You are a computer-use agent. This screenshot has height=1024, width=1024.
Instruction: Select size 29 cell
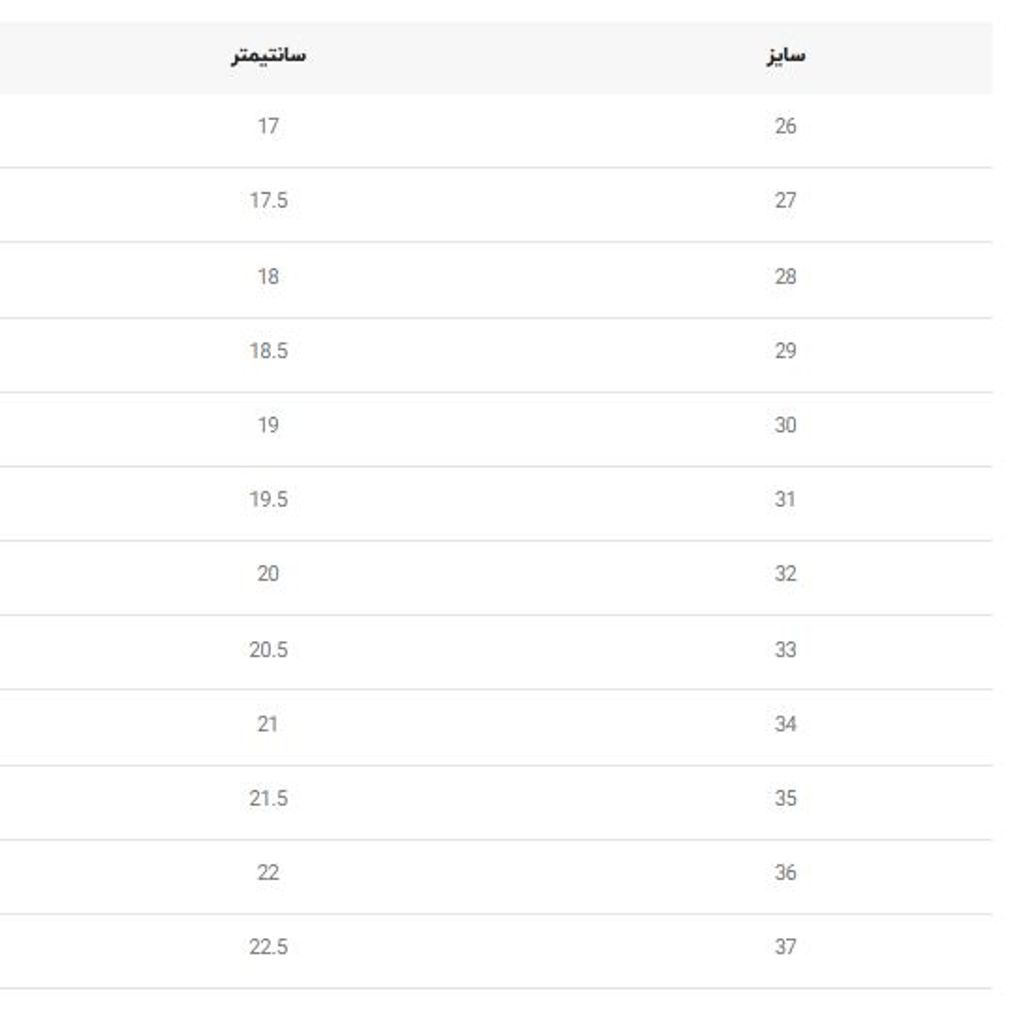coord(785,351)
